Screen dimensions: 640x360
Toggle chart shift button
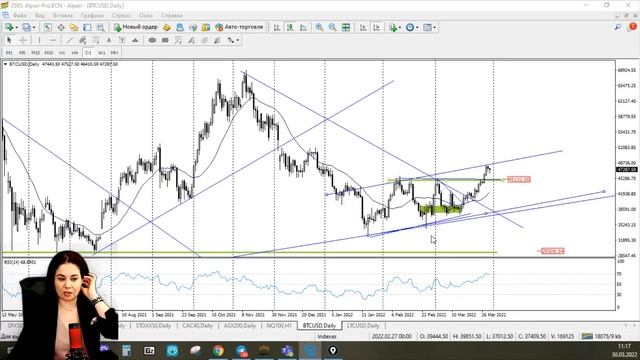tap(376, 27)
